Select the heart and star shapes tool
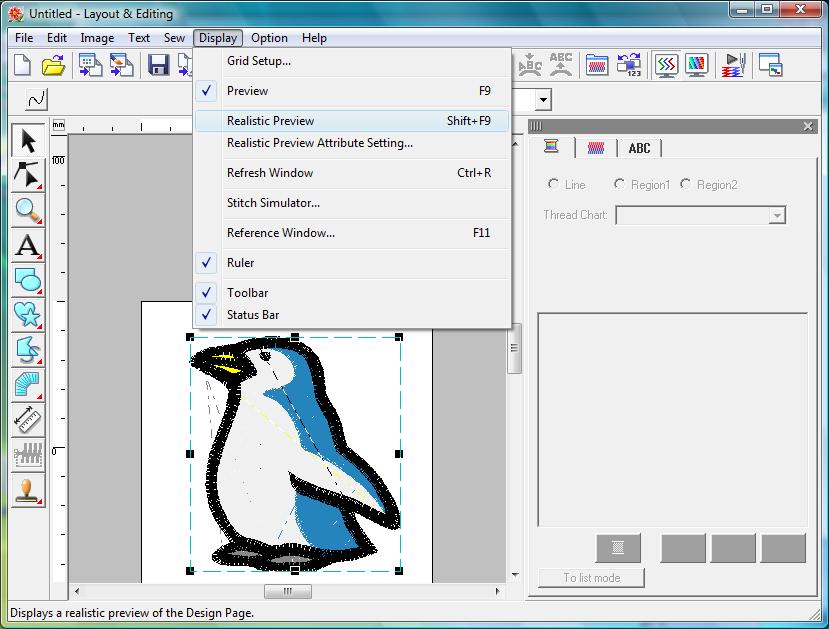The height and width of the screenshot is (629, 829). (27, 315)
